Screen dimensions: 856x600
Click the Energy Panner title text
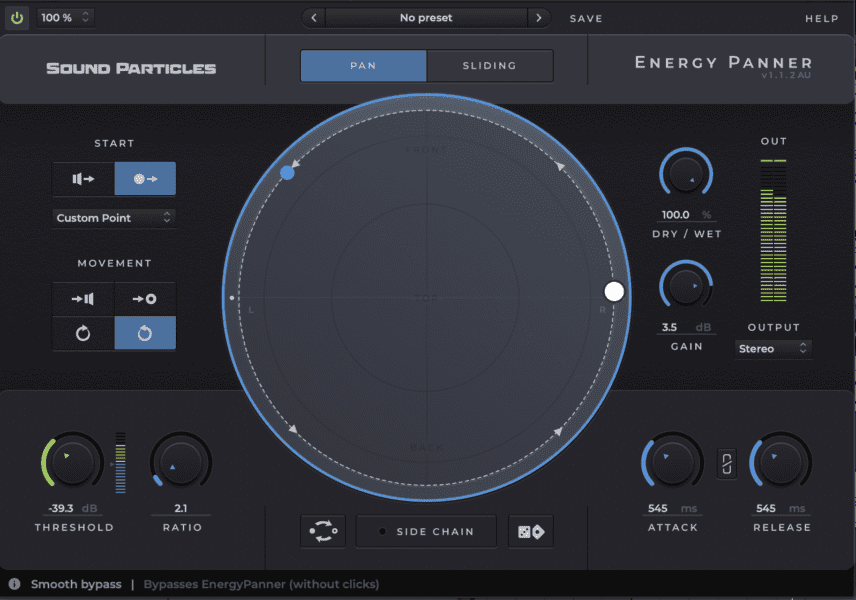tap(723, 62)
